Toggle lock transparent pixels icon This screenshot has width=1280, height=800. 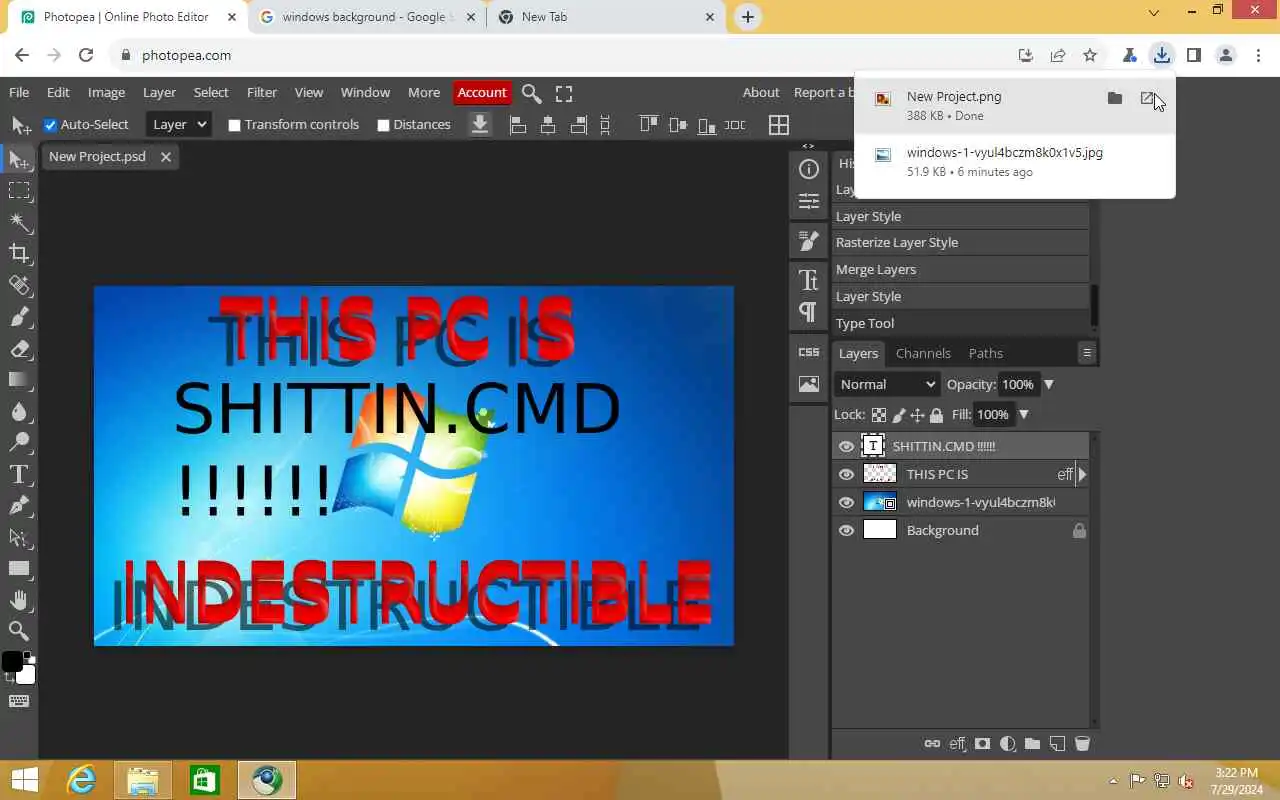click(879, 414)
